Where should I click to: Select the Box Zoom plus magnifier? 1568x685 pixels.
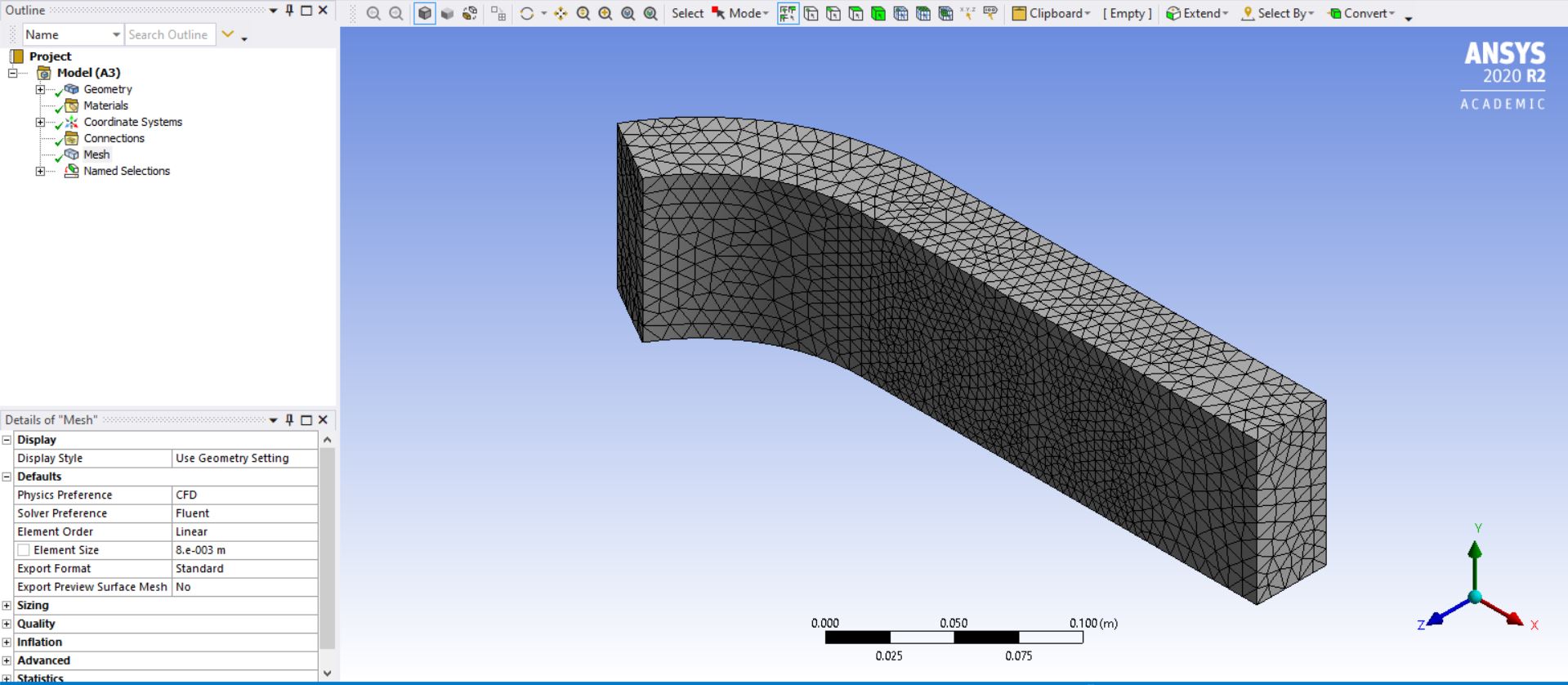coord(605,13)
